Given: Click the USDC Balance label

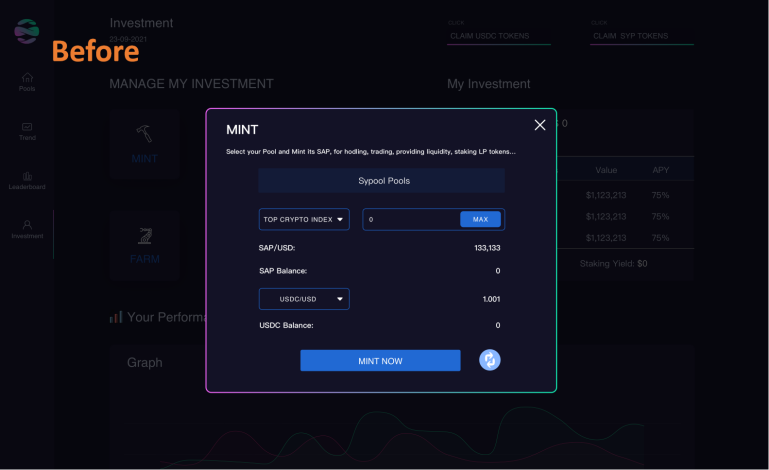Looking at the screenshot, I should tap(286, 325).
